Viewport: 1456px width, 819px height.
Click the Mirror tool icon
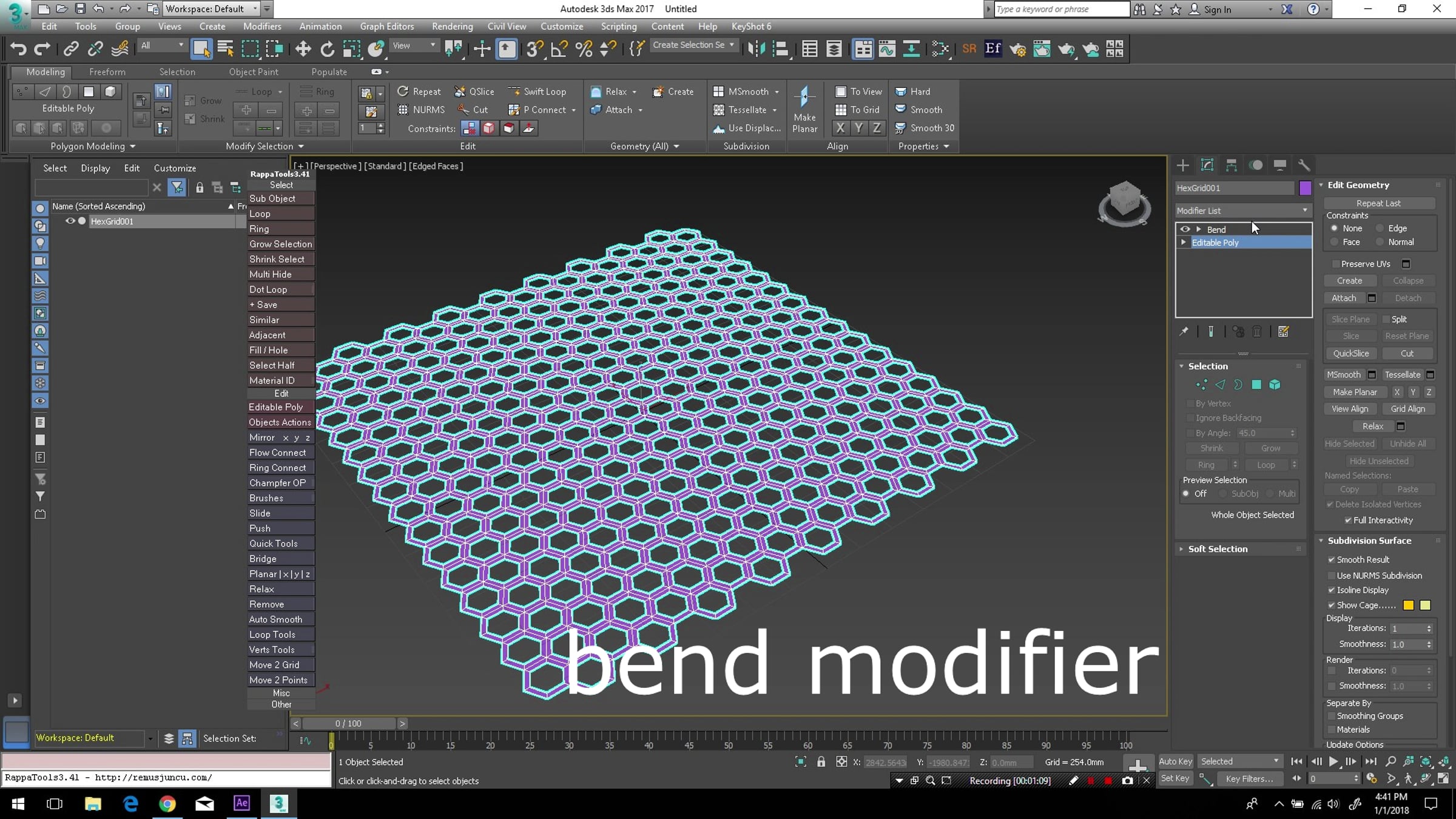[756, 49]
